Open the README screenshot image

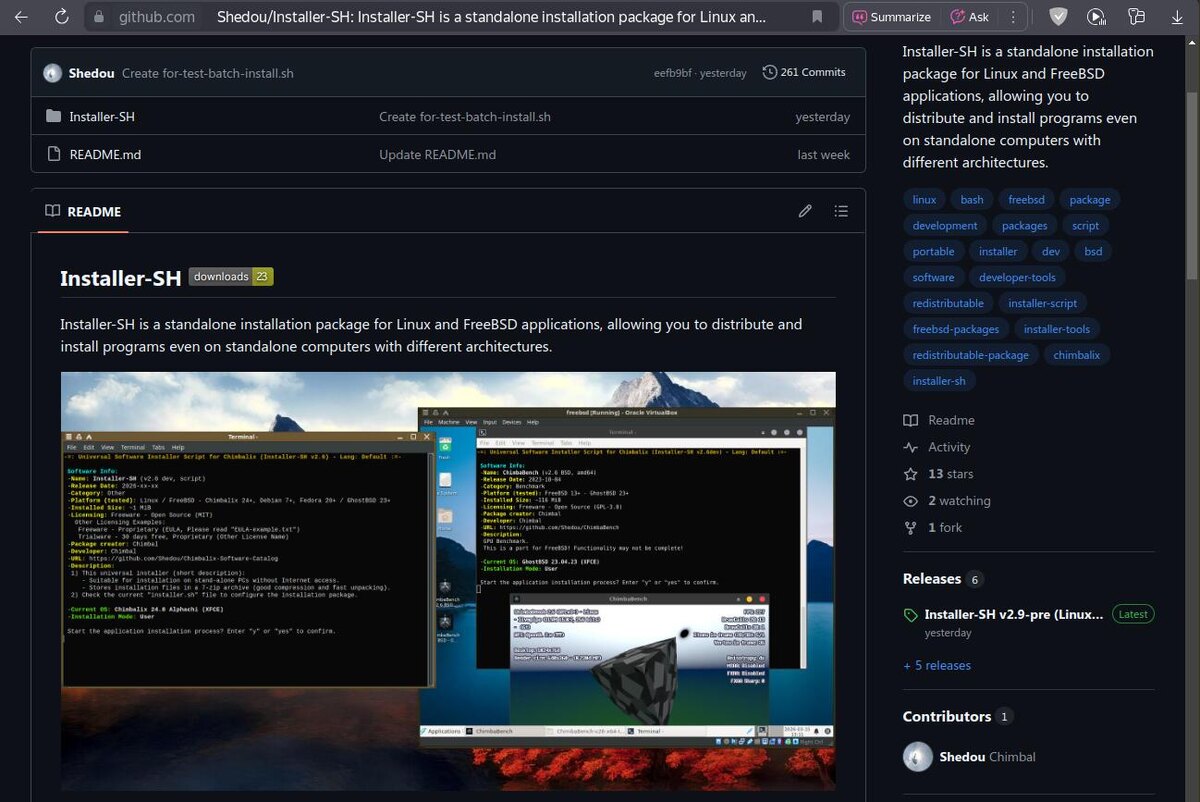(448, 581)
